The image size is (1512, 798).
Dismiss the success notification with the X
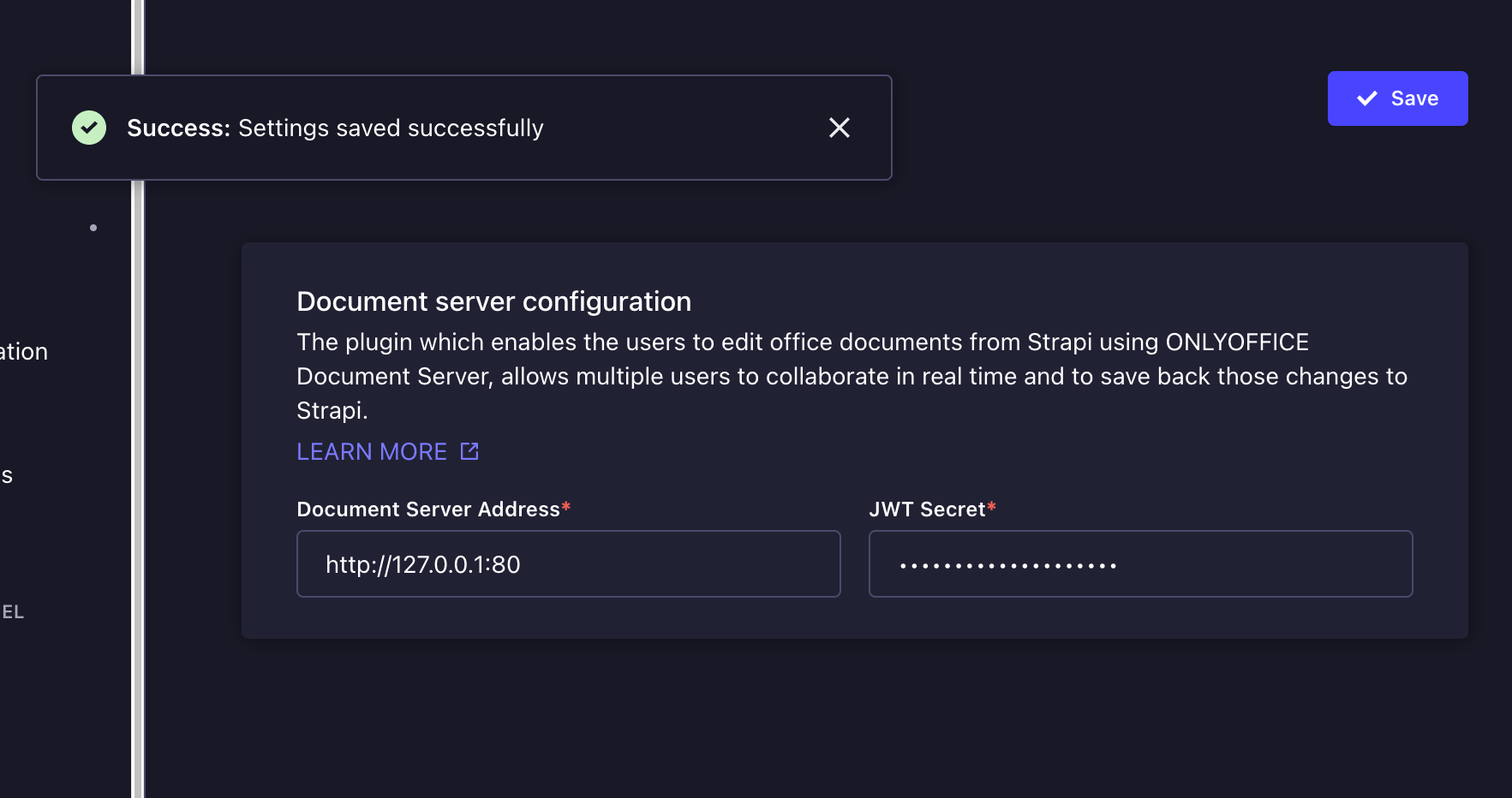coord(840,128)
